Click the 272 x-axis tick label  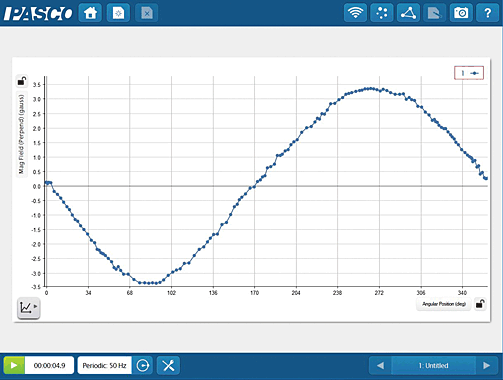[379, 293]
